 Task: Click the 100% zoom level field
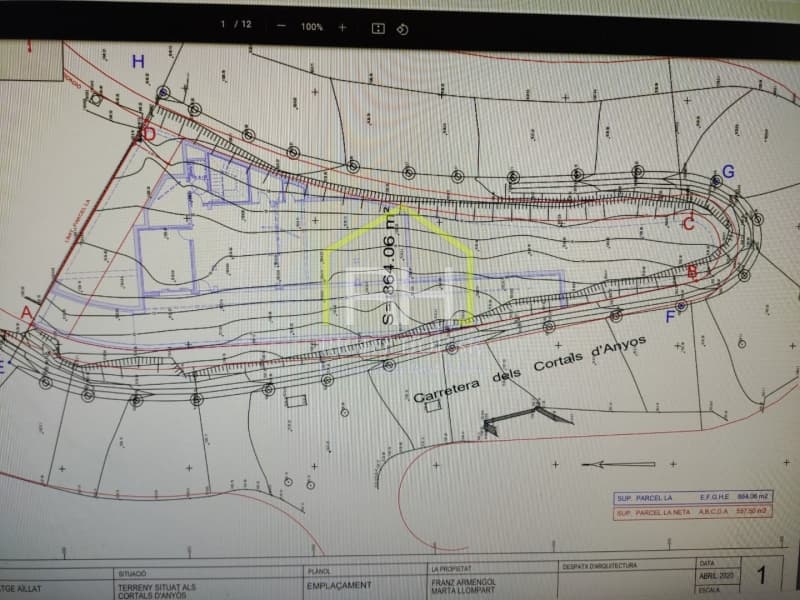click(311, 27)
